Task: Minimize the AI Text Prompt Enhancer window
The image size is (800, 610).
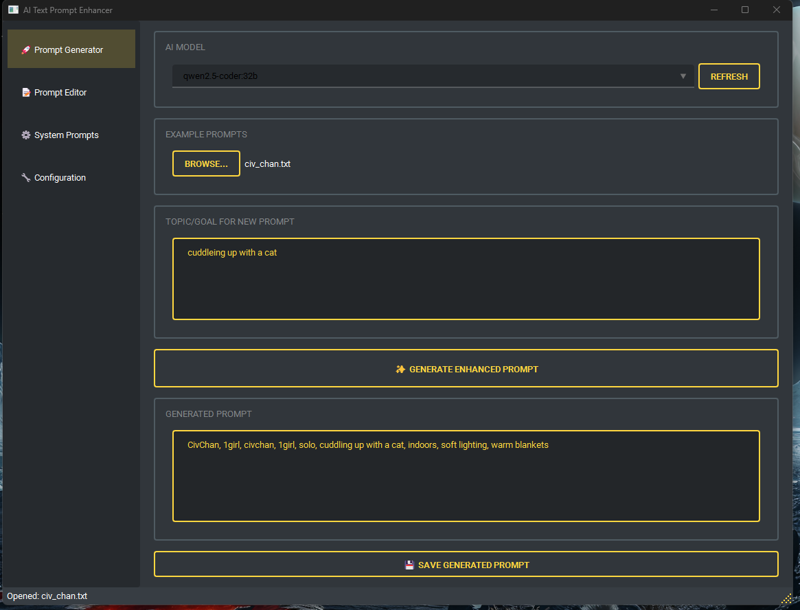Action: [714, 10]
